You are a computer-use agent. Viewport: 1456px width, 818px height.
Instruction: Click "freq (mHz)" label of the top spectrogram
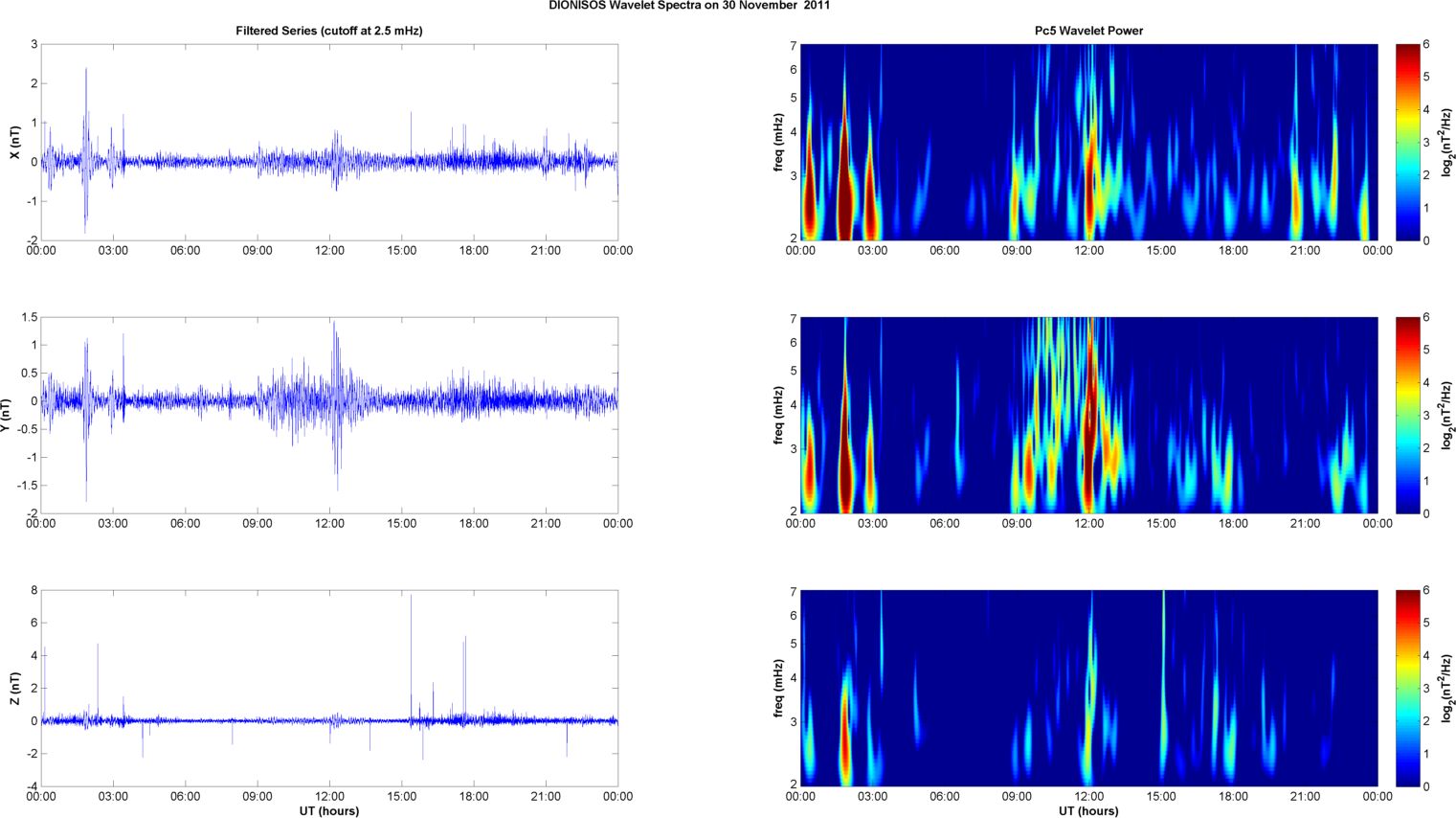pyautogui.click(x=779, y=142)
